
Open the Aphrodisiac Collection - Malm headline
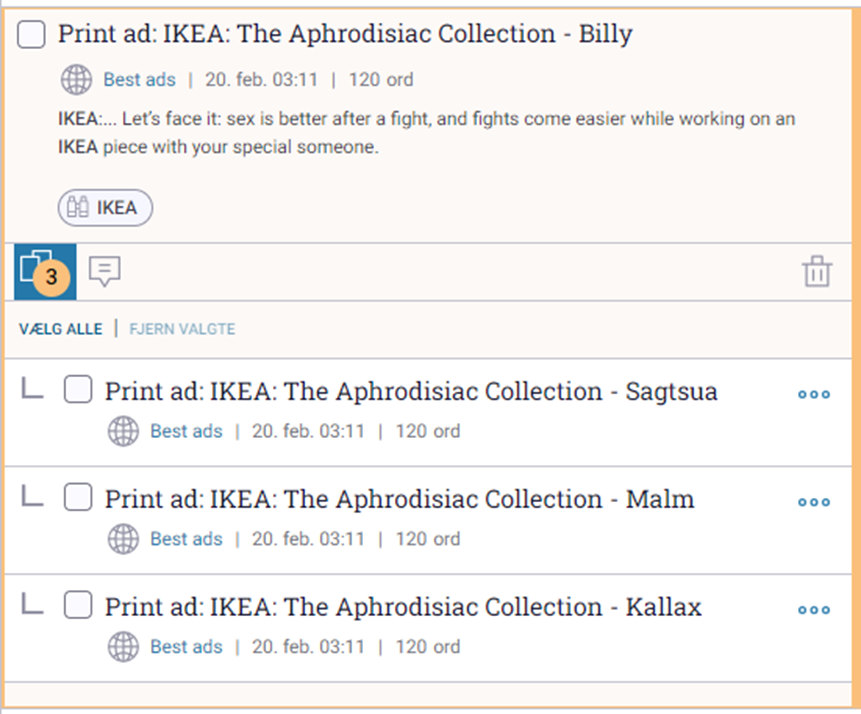[400, 499]
